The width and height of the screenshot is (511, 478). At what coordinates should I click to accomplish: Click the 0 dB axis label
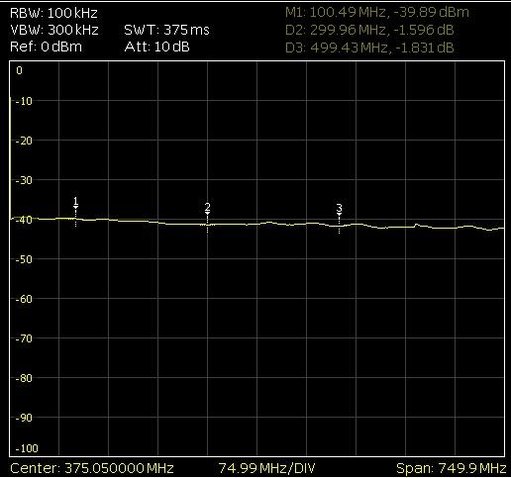click(x=19, y=70)
